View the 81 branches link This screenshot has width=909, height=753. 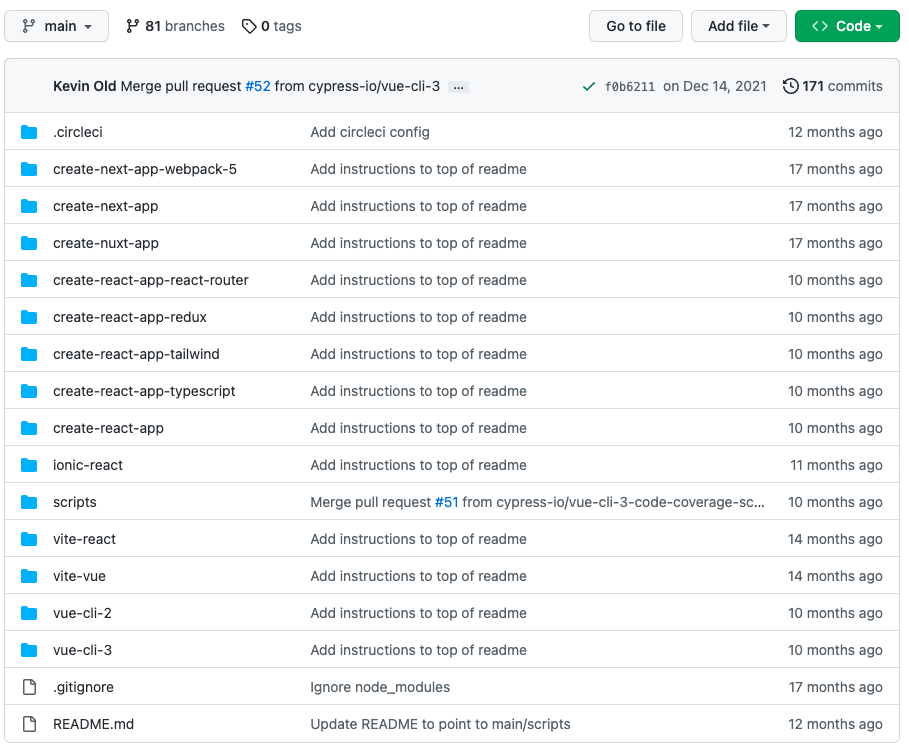pyautogui.click(x=175, y=26)
